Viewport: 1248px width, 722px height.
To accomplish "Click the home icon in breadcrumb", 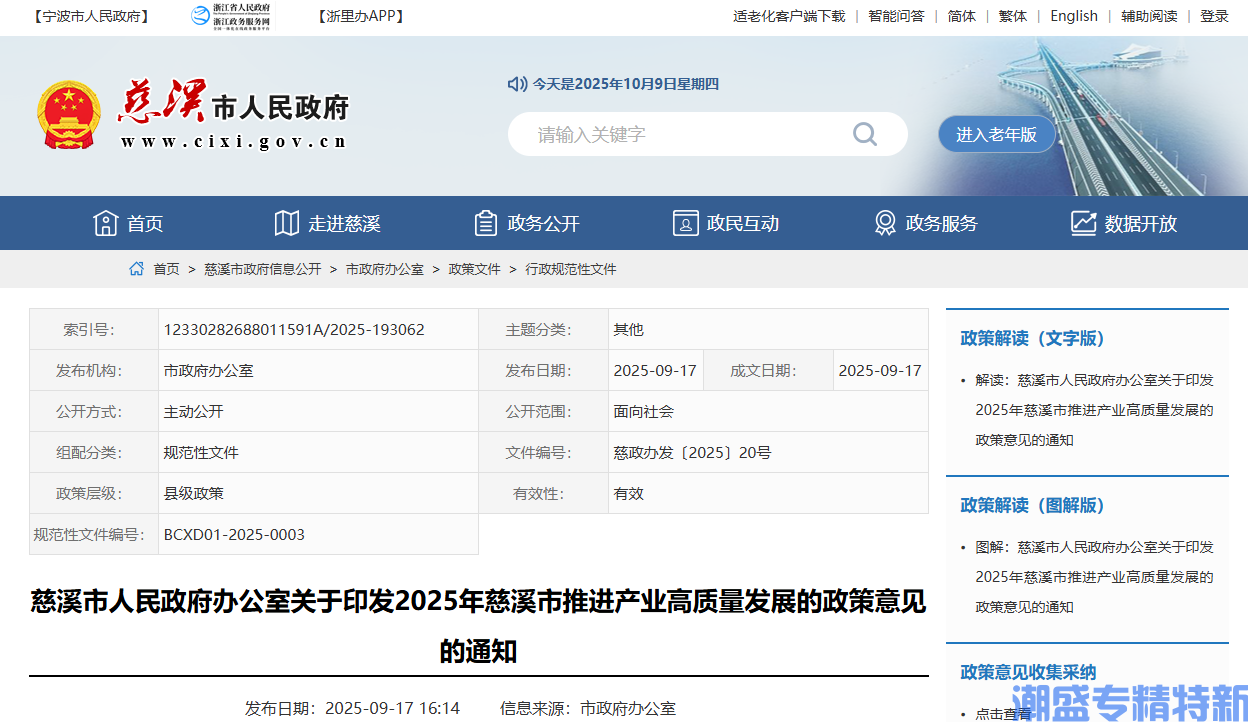I will pyautogui.click(x=137, y=269).
